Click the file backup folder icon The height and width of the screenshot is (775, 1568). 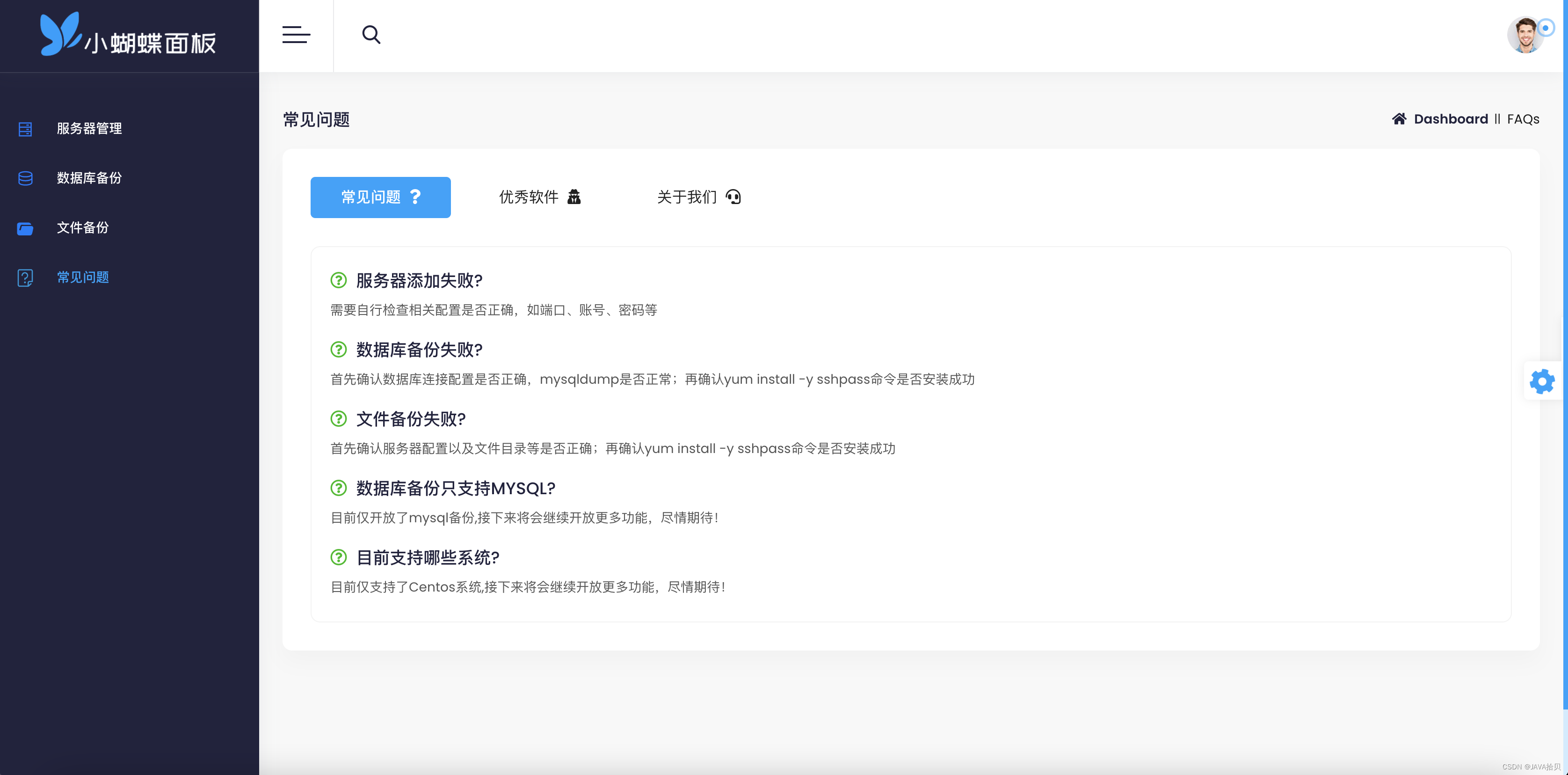pos(25,228)
